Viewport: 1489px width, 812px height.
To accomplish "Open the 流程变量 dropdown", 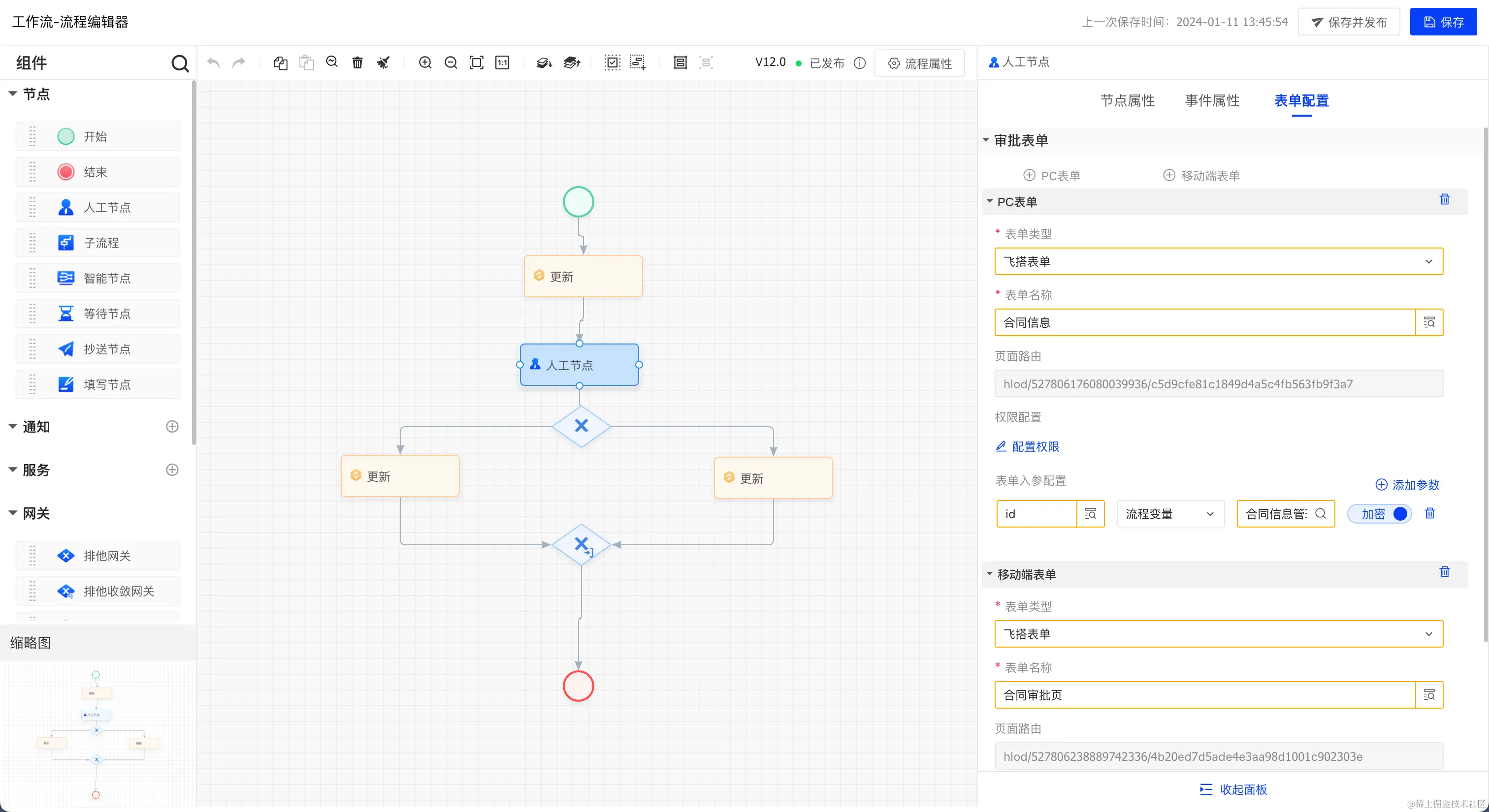I will coord(1169,513).
